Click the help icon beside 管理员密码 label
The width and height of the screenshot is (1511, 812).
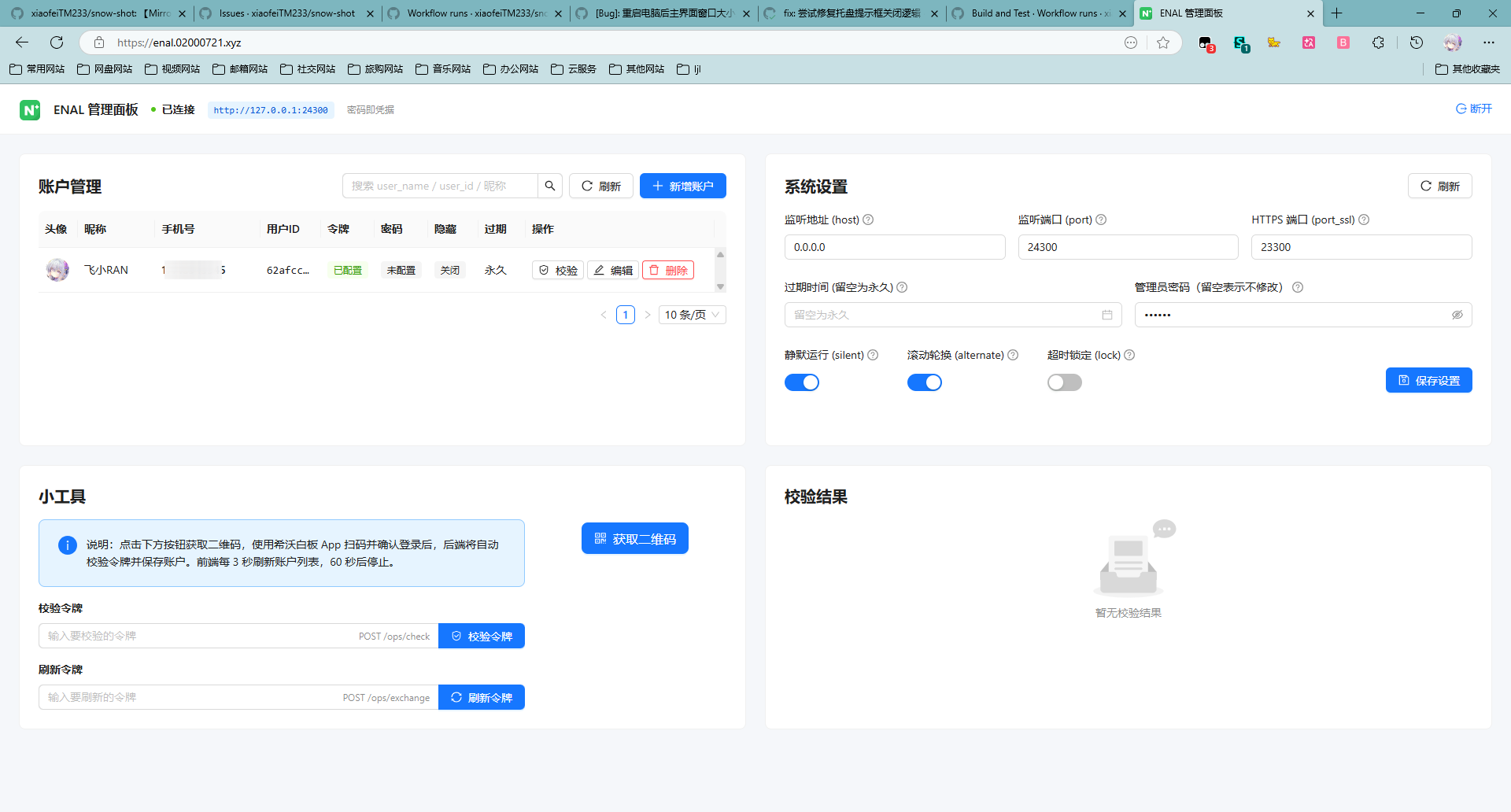point(1298,287)
